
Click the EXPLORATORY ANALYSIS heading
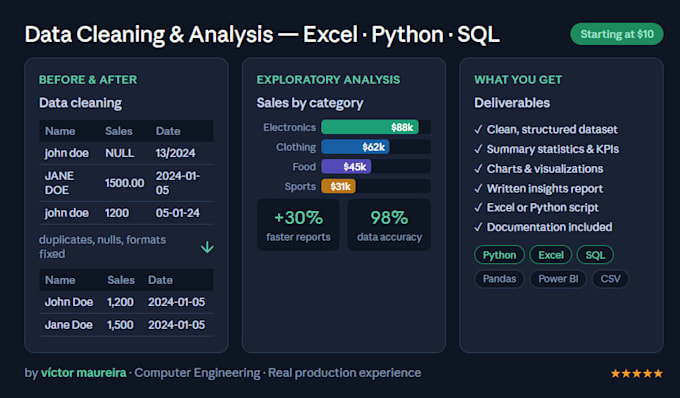click(328, 80)
